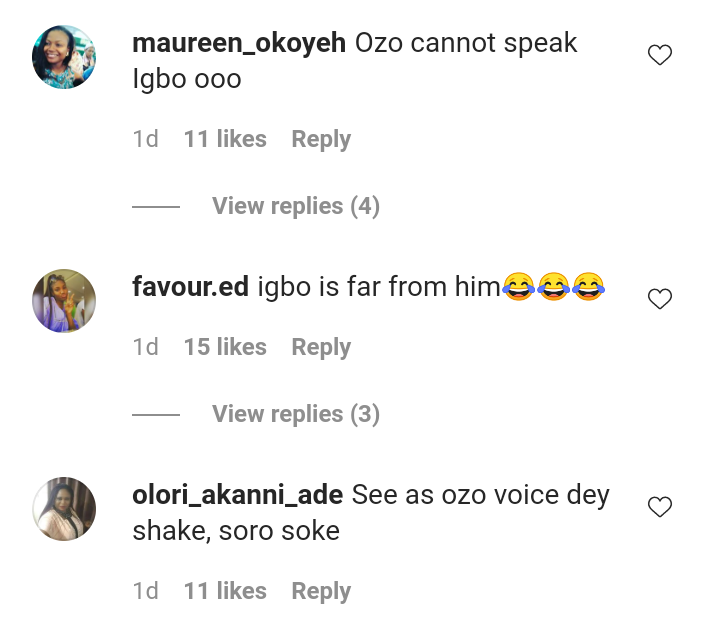Open the favour.ed username link
The image size is (720, 643).
(x=190, y=288)
